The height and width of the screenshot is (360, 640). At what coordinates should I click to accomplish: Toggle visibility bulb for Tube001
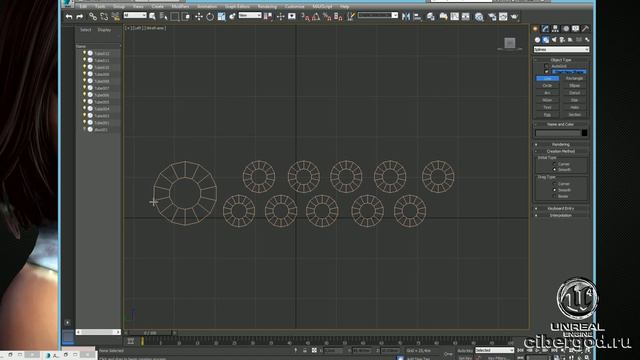84,122
